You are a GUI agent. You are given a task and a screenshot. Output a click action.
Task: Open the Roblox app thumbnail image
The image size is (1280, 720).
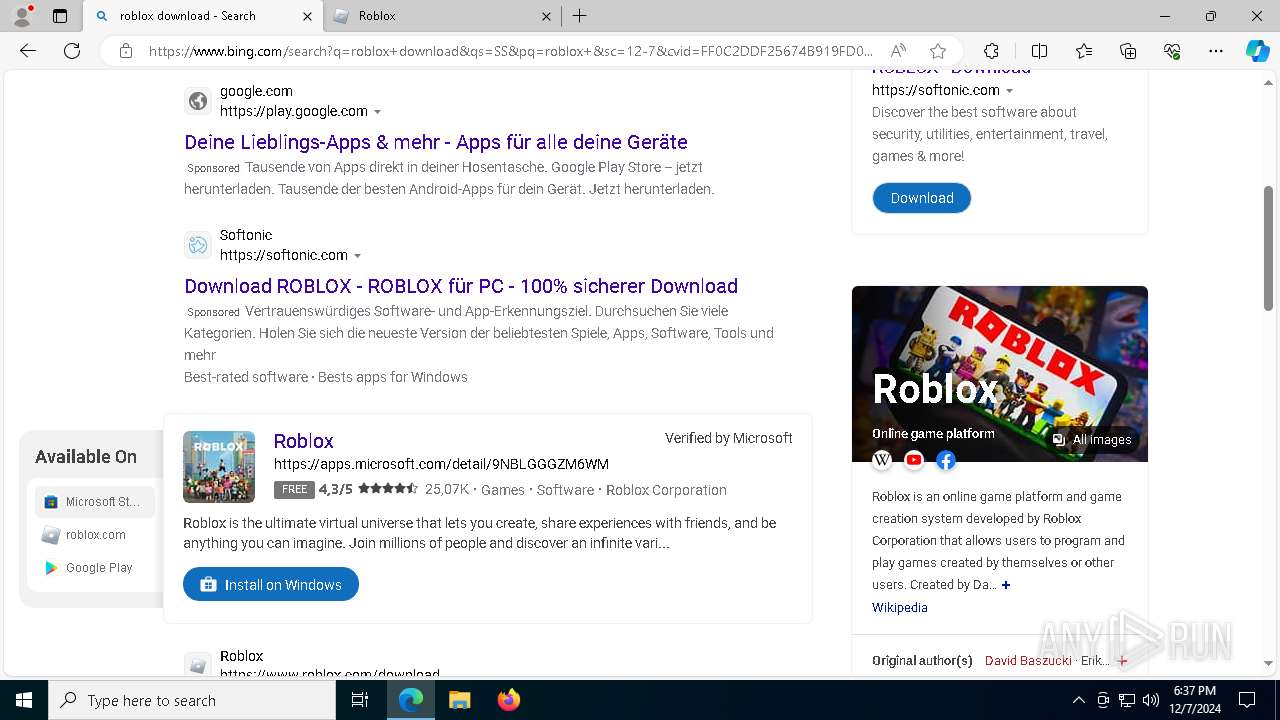click(219, 467)
